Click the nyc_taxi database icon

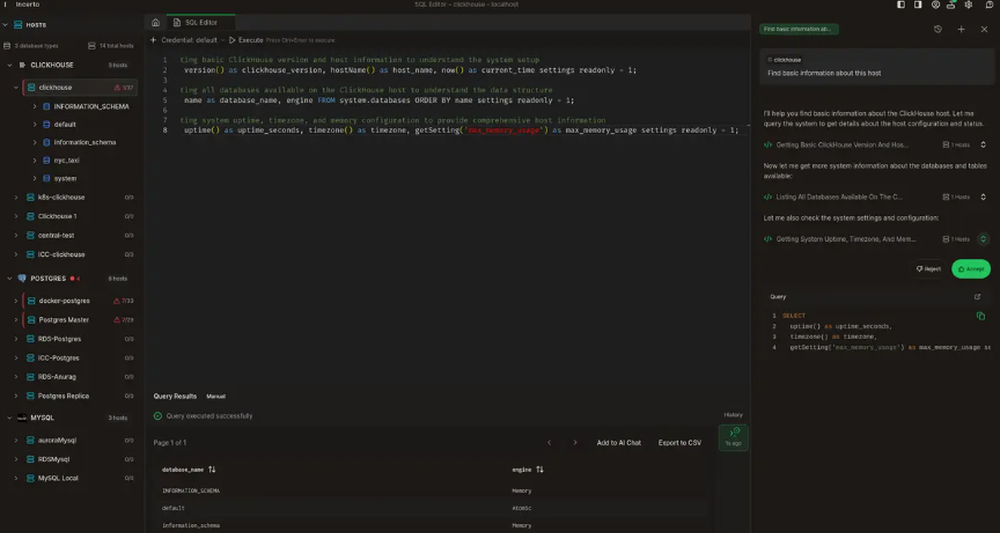point(46,160)
